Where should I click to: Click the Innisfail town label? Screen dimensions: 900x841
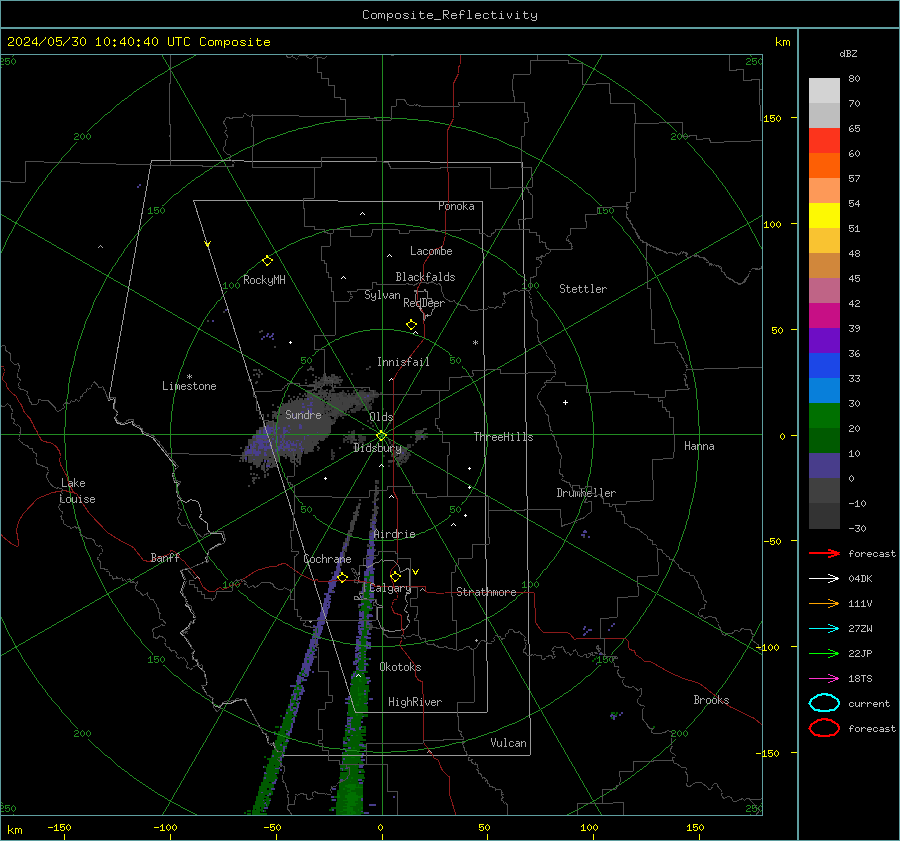click(x=403, y=362)
